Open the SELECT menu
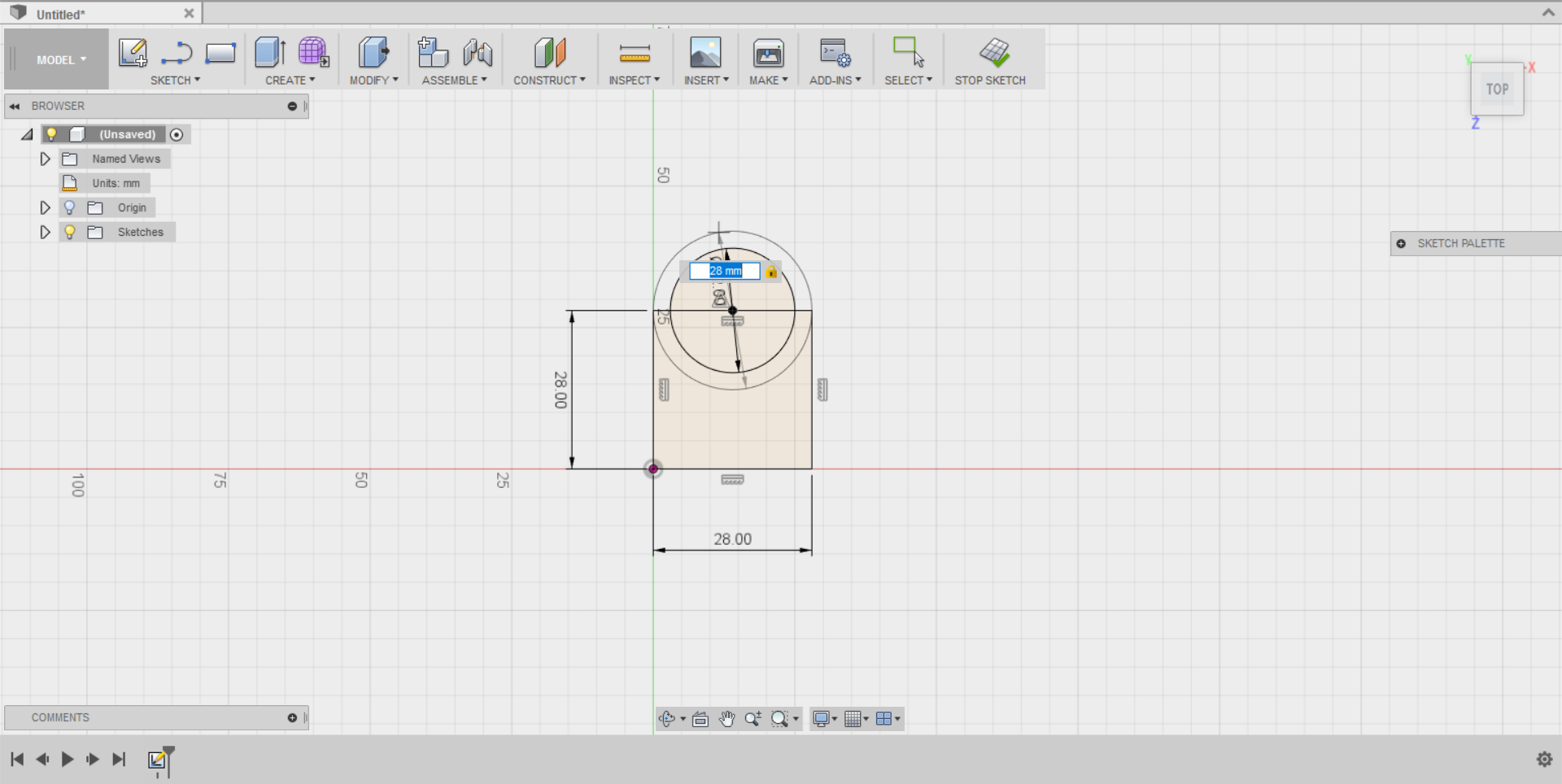The height and width of the screenshot is (784, 1562). pyautogui.click(x=908, y=81)
